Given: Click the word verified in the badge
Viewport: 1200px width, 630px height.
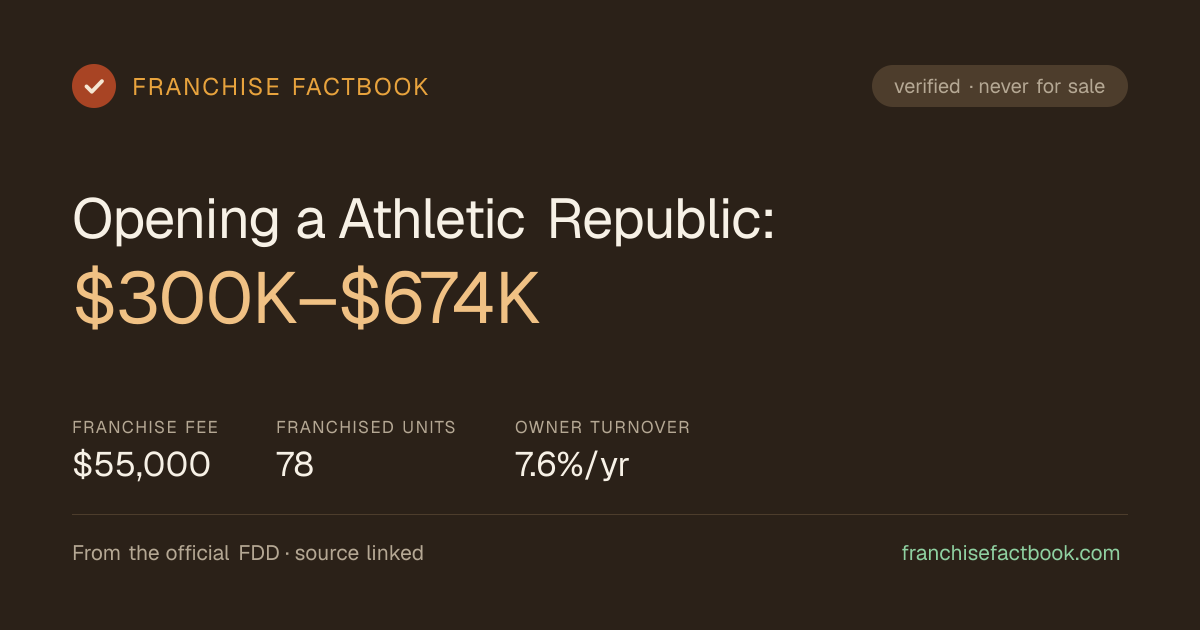Looking at the screenshot, I should pyautogui.click(x=927, y=86).
